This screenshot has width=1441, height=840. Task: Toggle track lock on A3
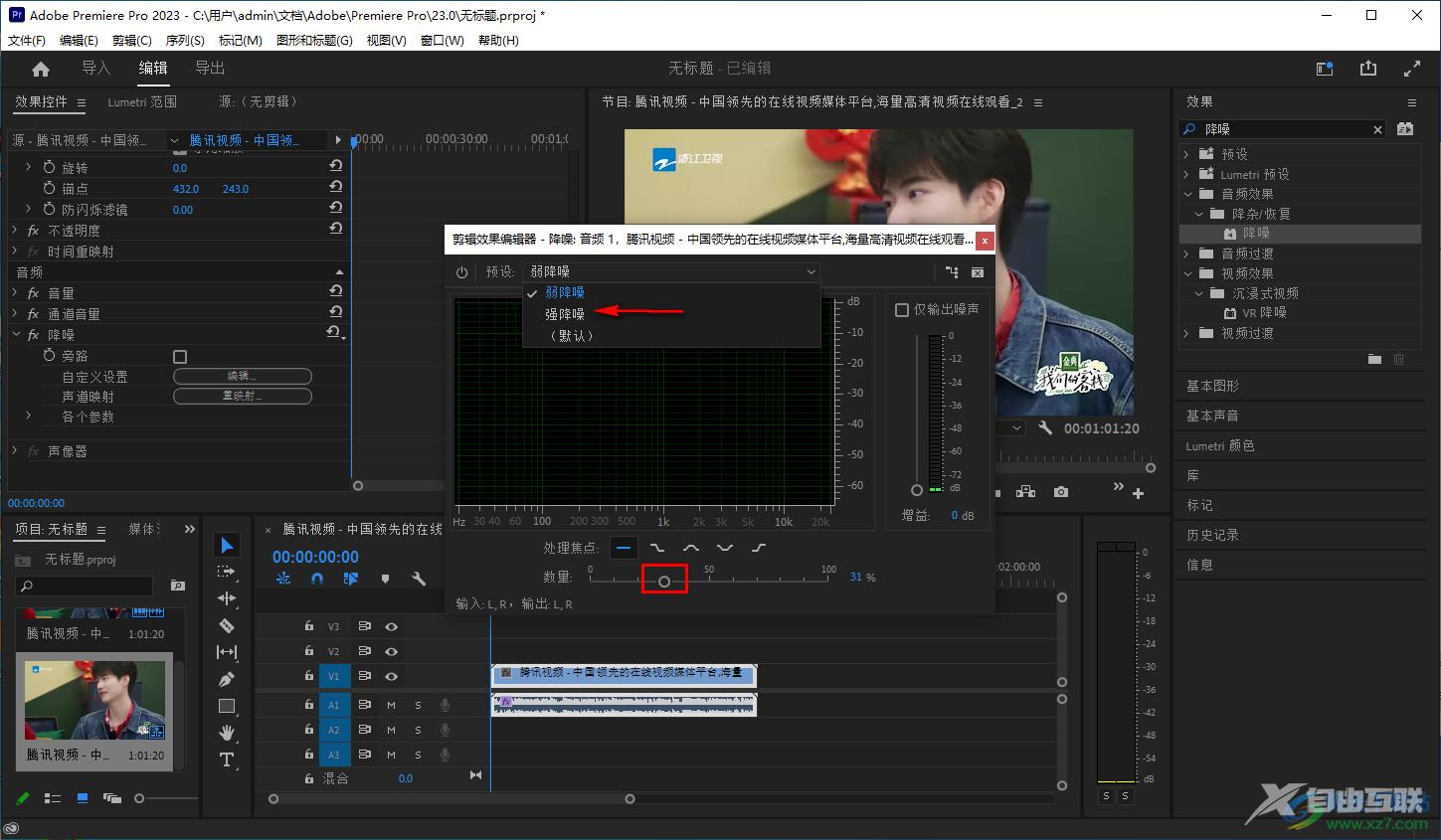tap(308, 755)
